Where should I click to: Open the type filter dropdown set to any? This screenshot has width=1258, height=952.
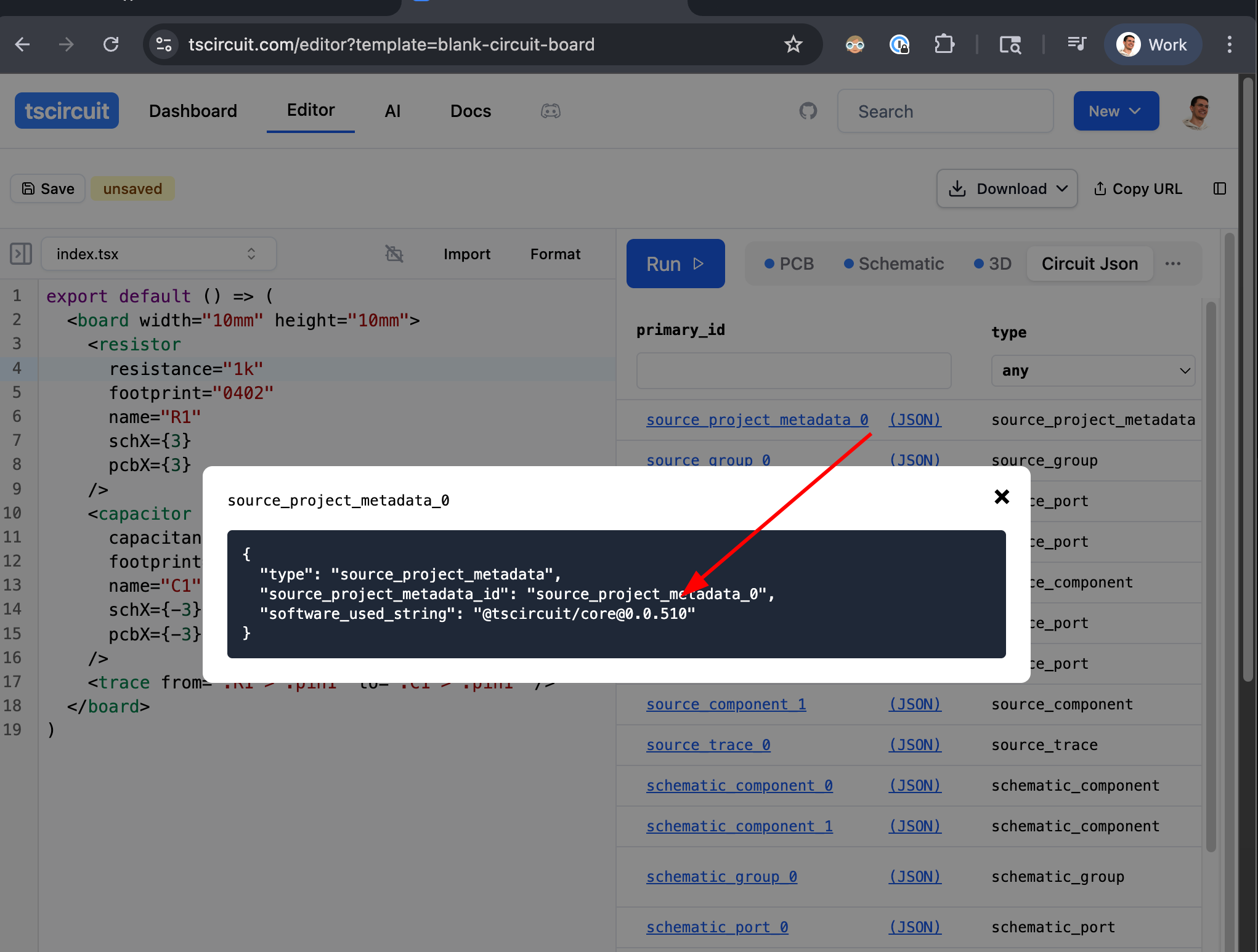point(1092,371)
